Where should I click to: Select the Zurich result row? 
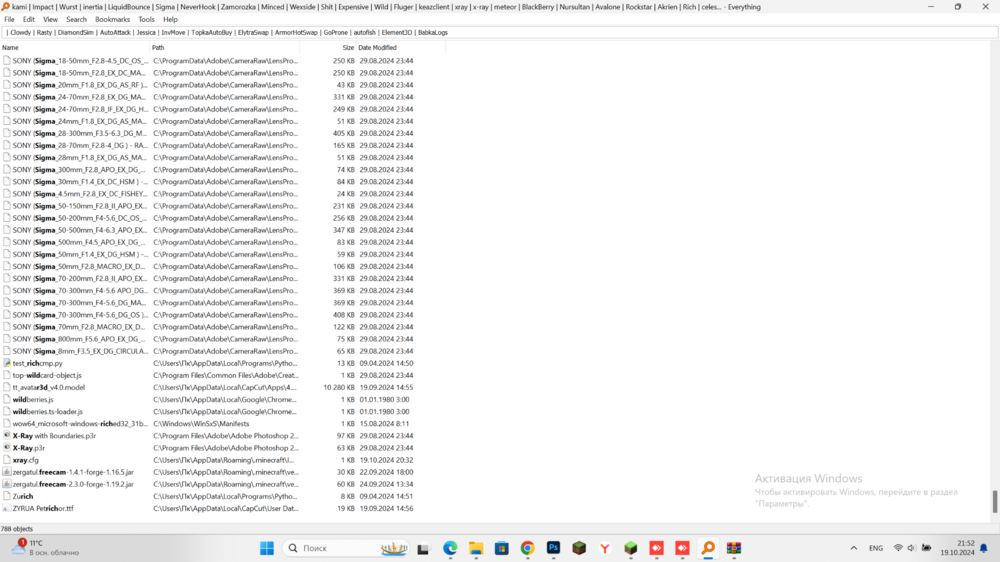(23, 496)
